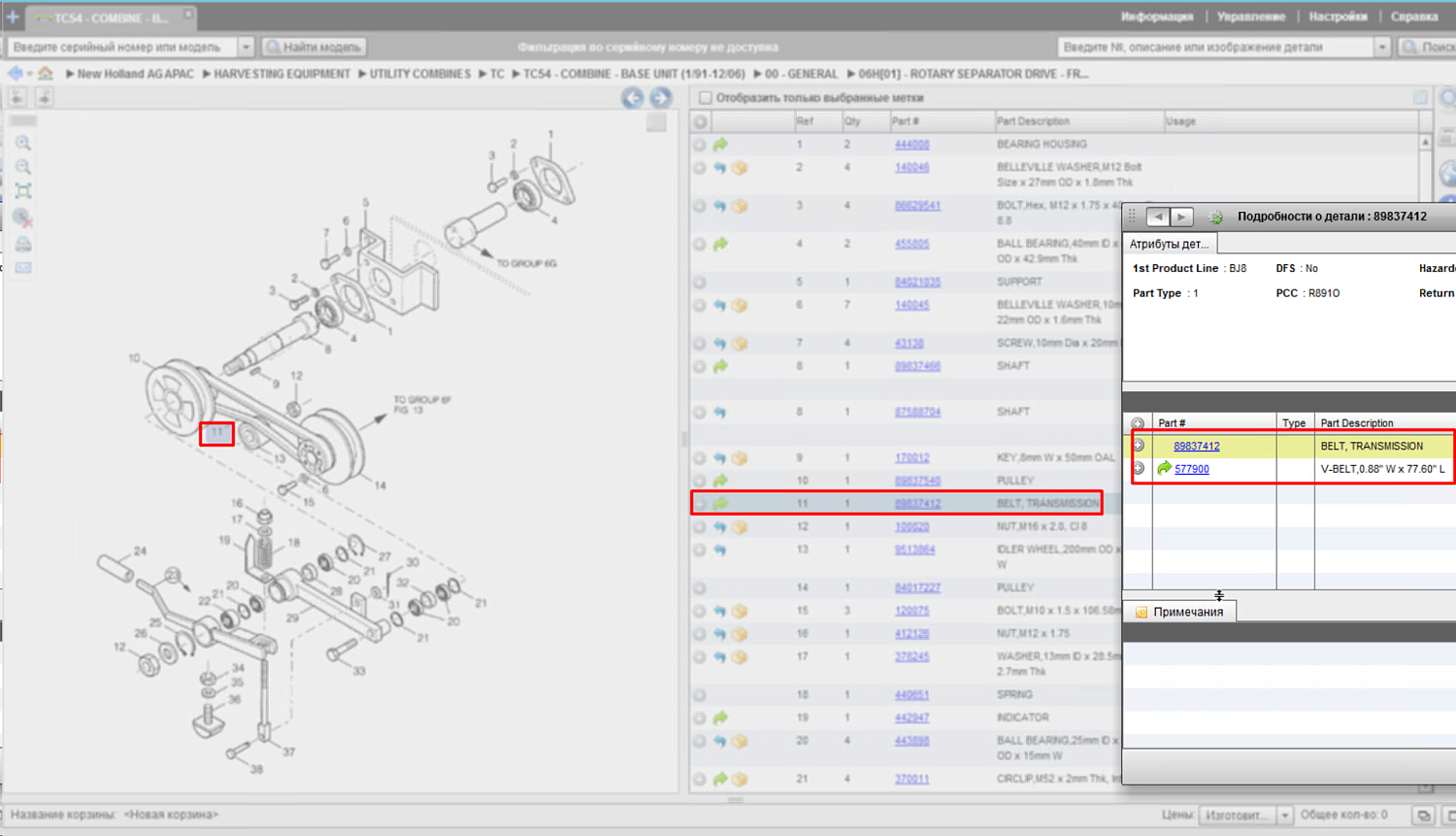This screenshot has height=836, width=1456.
Task: Click the box icon for part 140045
Action: point(740,306)
